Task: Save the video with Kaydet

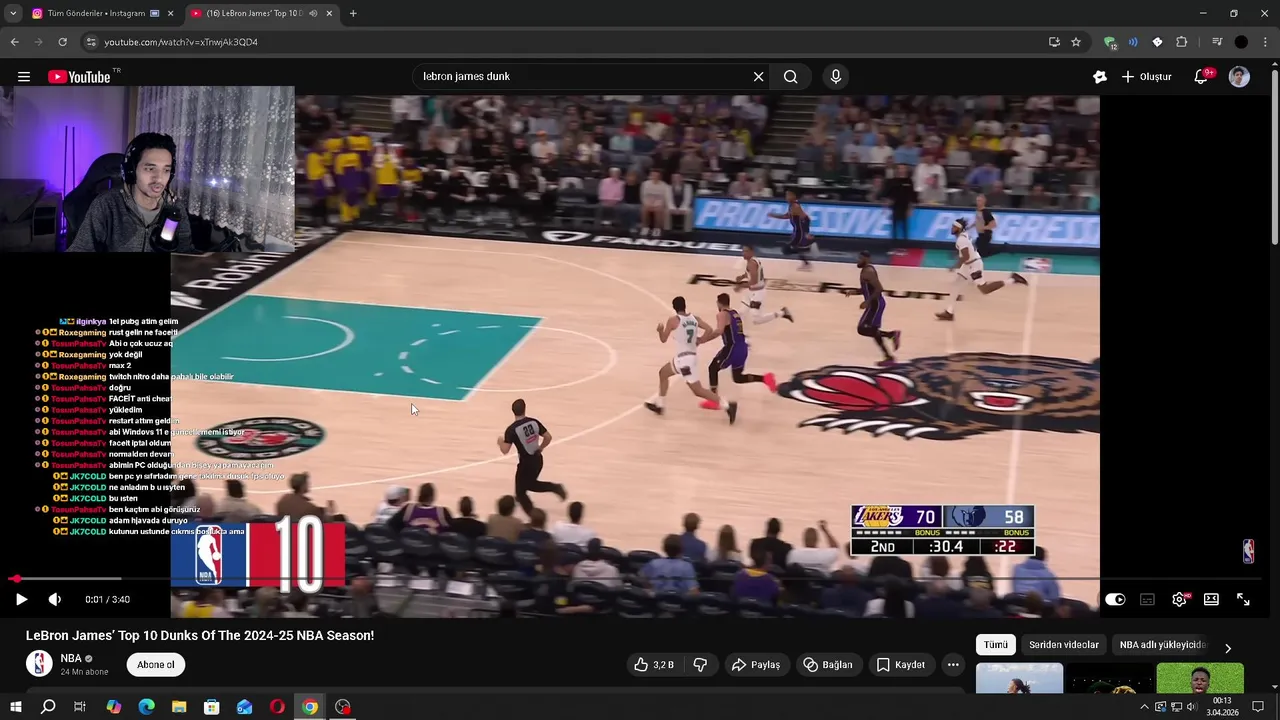Action: tap(900, 665)
